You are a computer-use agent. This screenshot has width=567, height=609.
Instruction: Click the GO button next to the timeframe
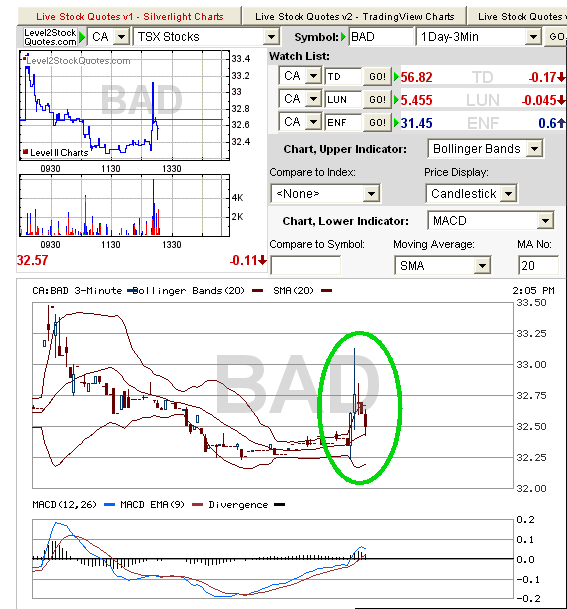tap(556, 37)
